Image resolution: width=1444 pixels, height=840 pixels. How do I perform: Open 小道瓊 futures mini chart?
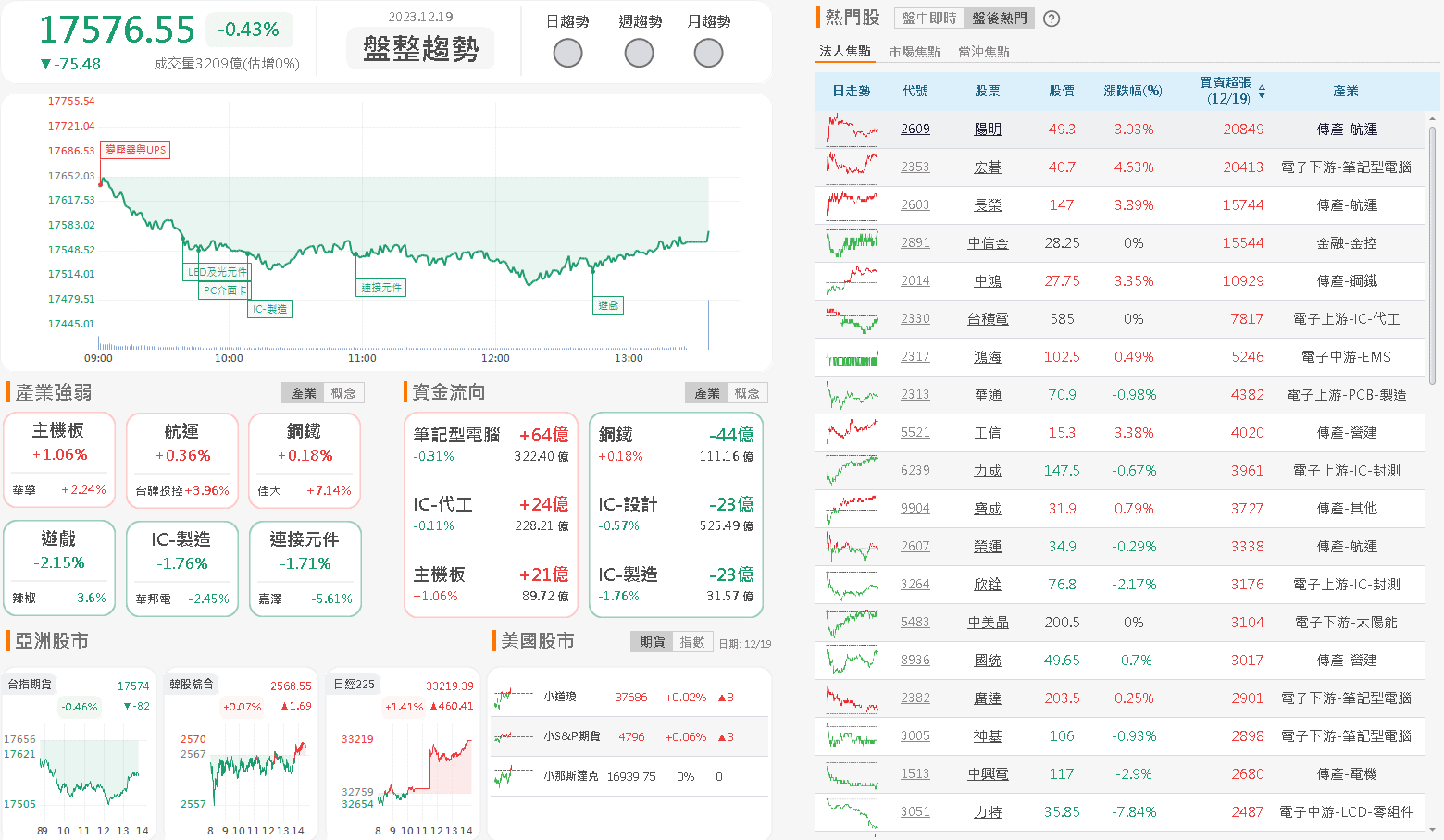click(x=514, y=698)
